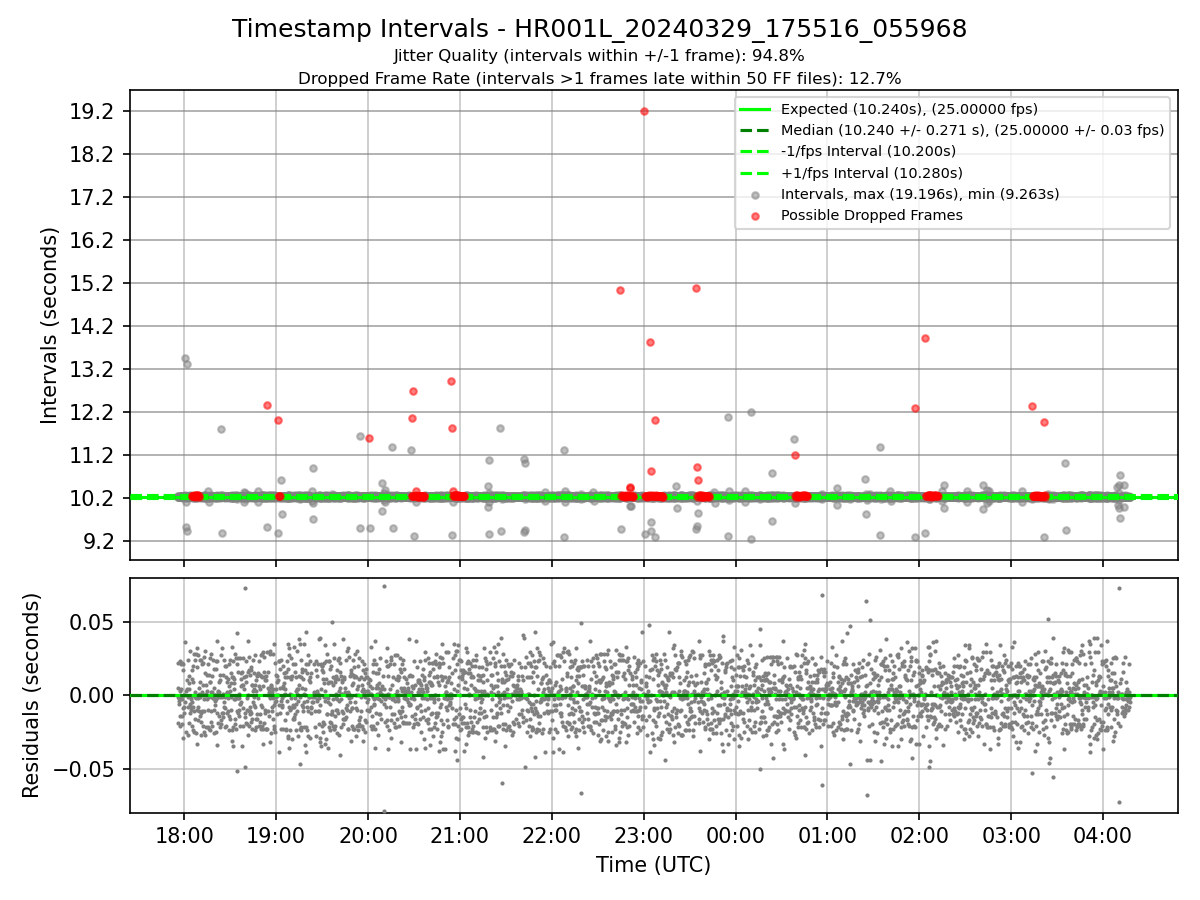The image size is (1200, 900).
Task: Click the x-axis tick label '00:00'
Action: pyautogui.click(x=735, y=834)
